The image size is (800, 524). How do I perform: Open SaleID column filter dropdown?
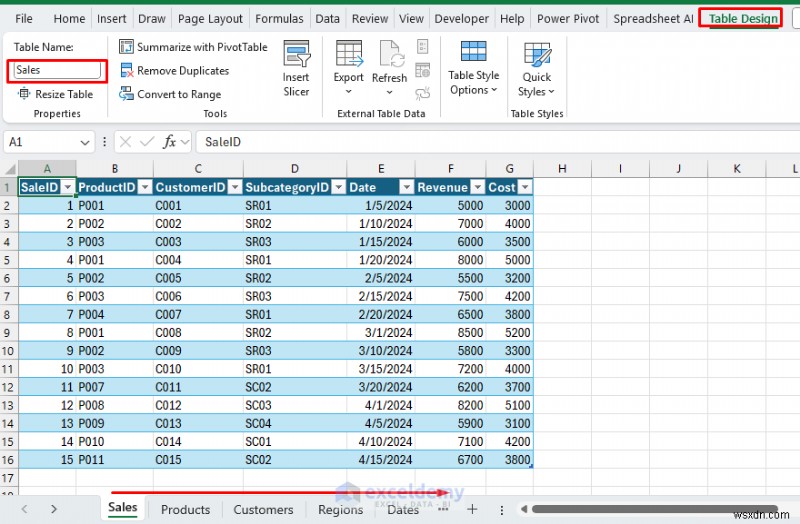(68, 187)
